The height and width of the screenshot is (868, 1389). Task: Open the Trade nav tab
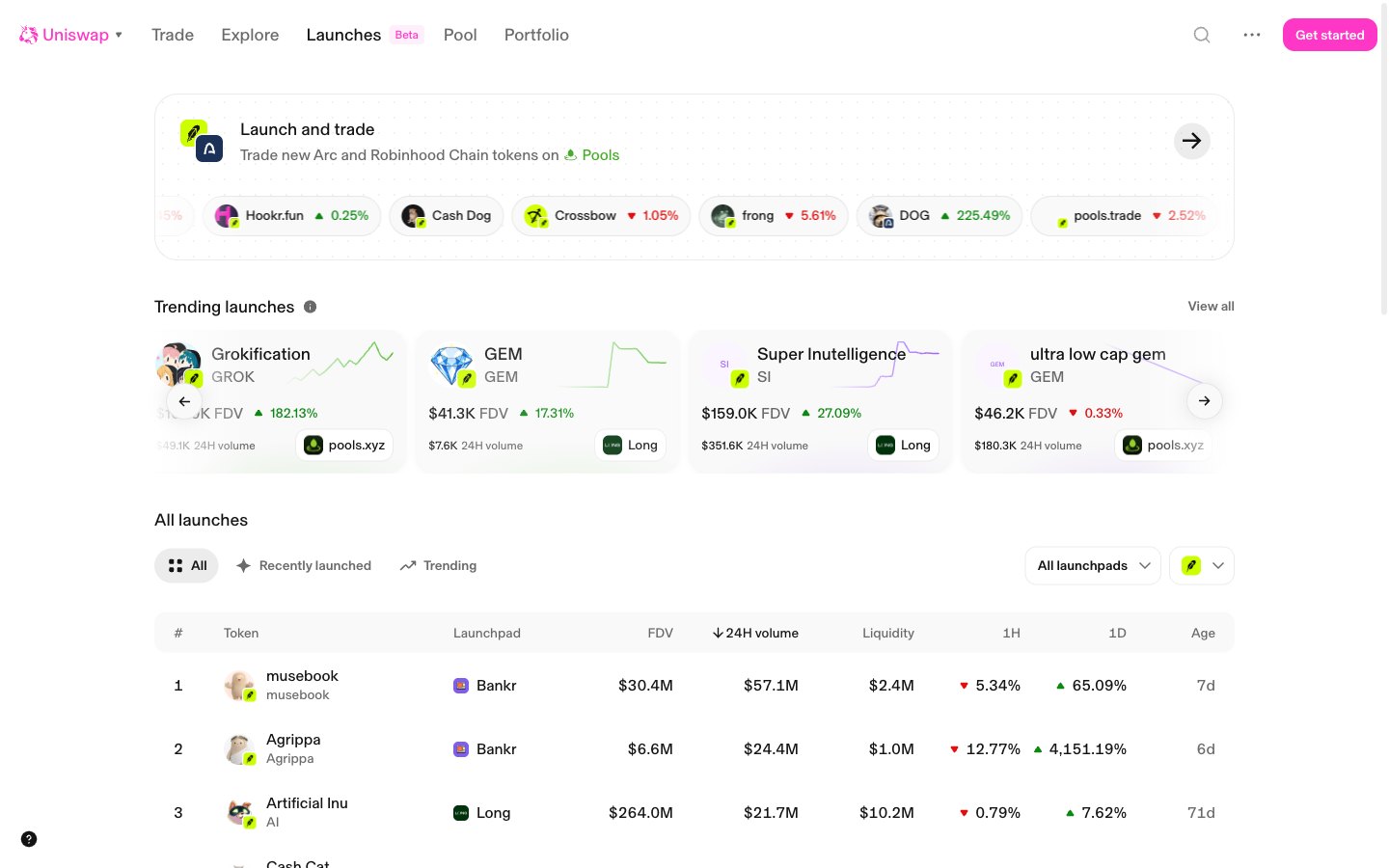click(173, 35)
